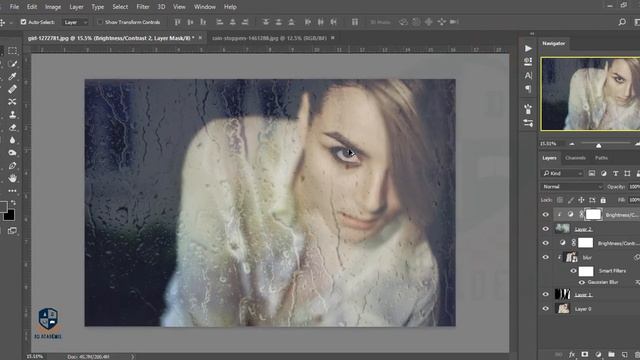Open the Normal blend mode dropdown
640x360 pixels.
pyautogui.click(x=572, y=187)
